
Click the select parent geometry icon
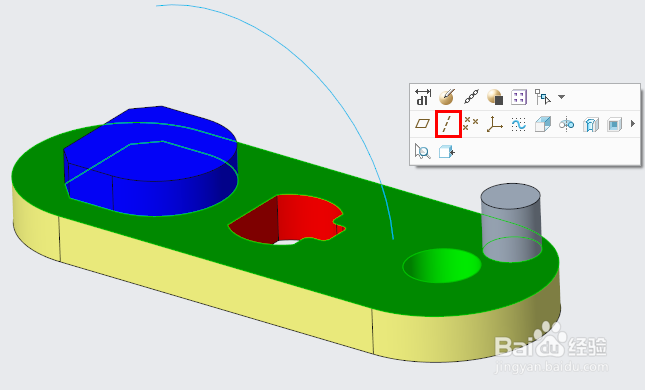[543, 97]
